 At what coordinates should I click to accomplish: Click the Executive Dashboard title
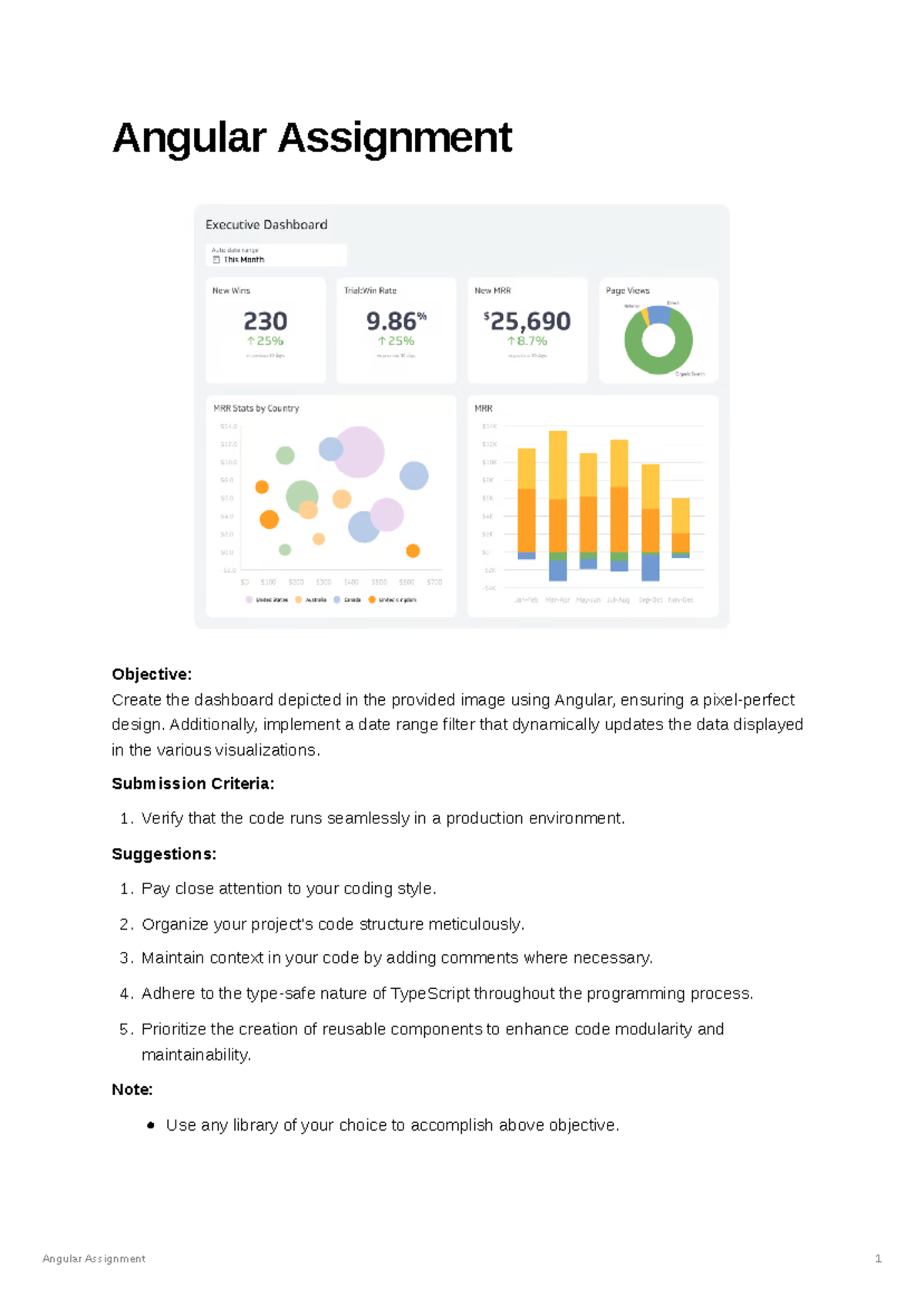coord(266,225)
